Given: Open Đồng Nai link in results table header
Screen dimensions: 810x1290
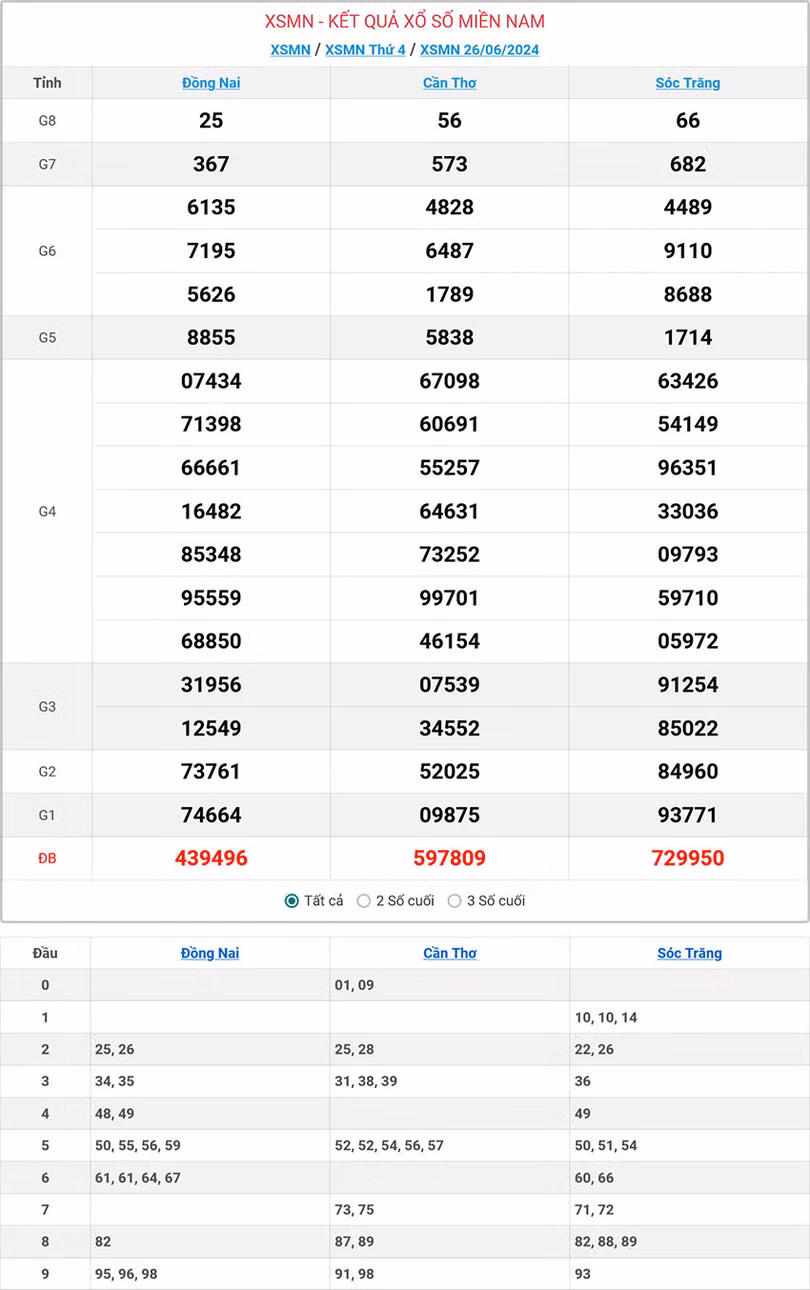Looking at the screenshot, I should click(211, 83).
